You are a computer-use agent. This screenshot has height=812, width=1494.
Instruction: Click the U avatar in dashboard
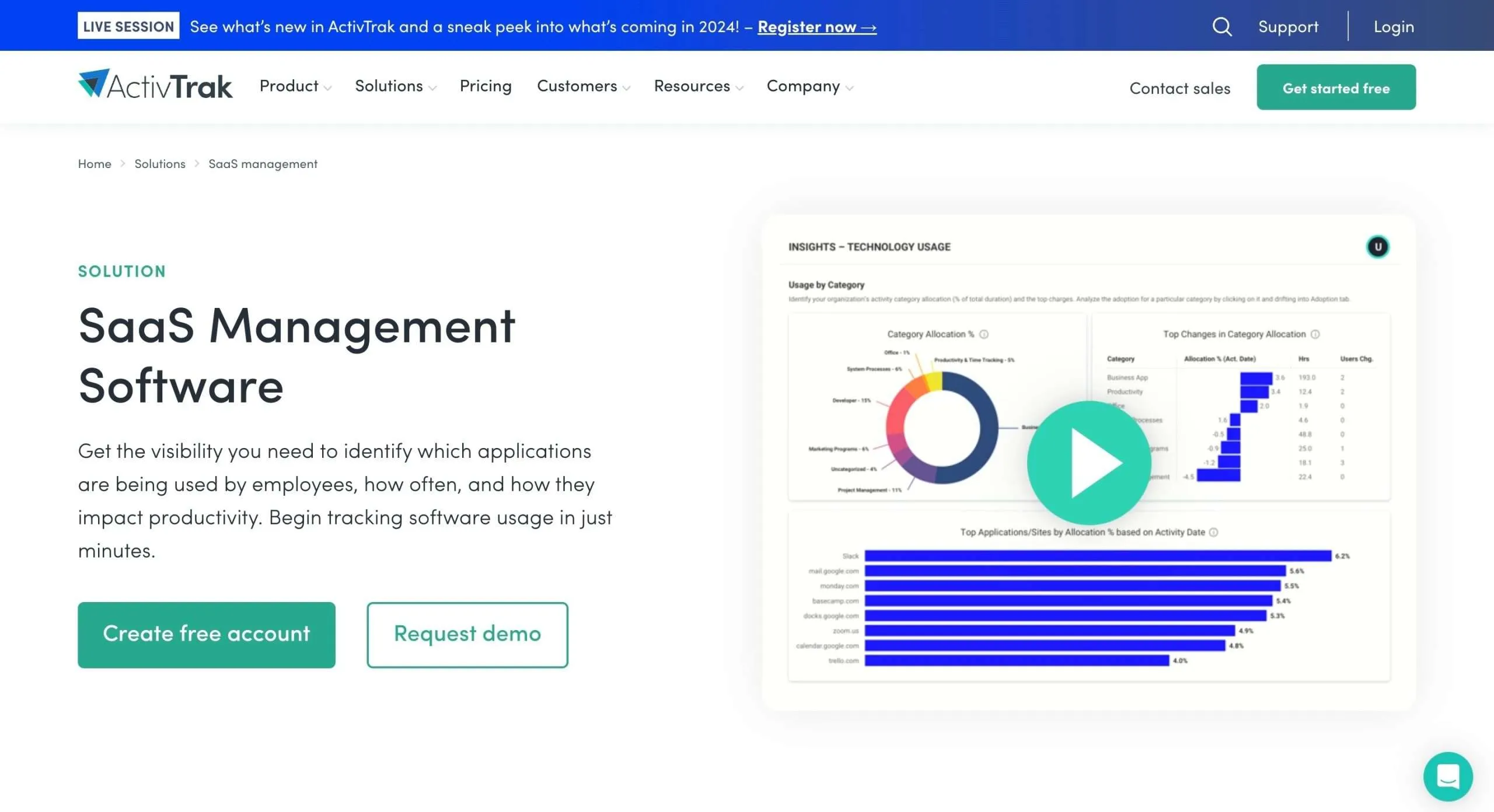tap(1378, 247)
